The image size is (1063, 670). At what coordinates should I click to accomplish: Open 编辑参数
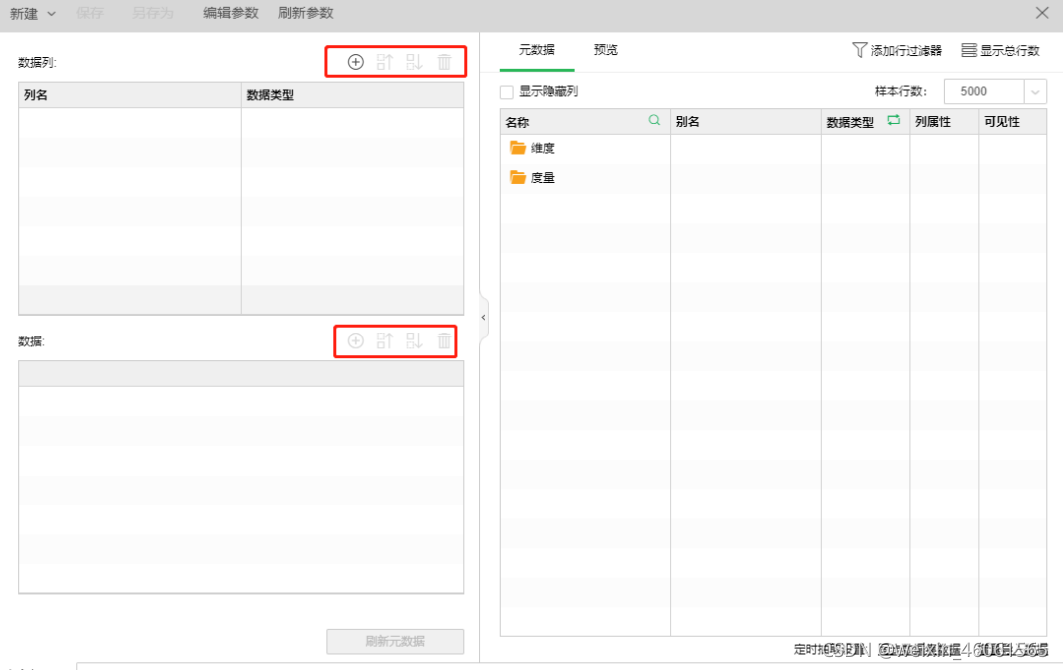click(230, 14)
